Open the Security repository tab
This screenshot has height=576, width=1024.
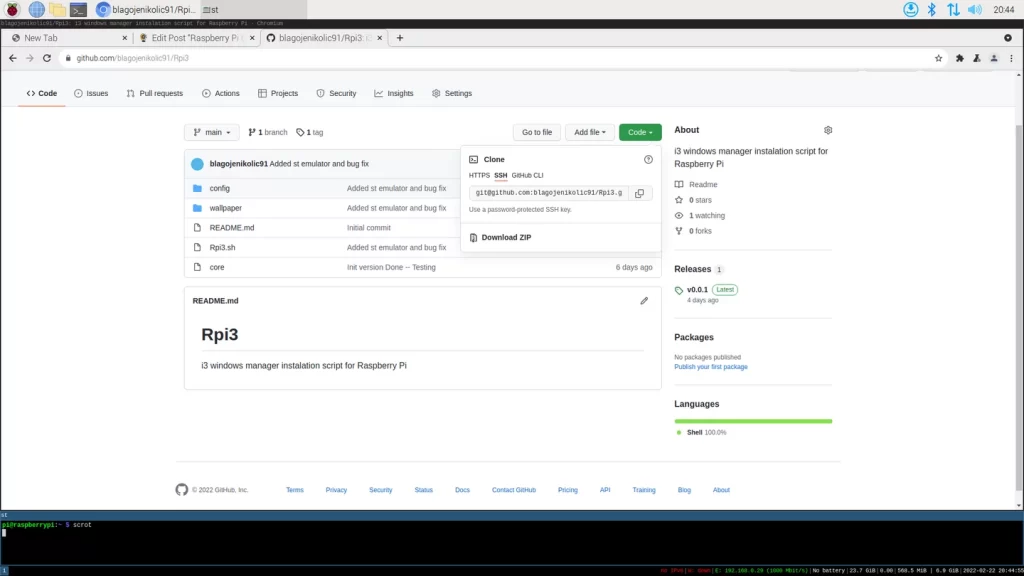[336, 93]
